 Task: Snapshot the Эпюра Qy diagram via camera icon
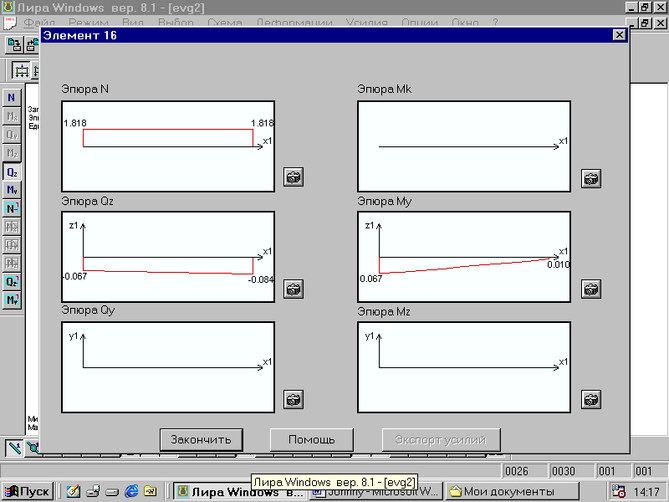(294, 400)
